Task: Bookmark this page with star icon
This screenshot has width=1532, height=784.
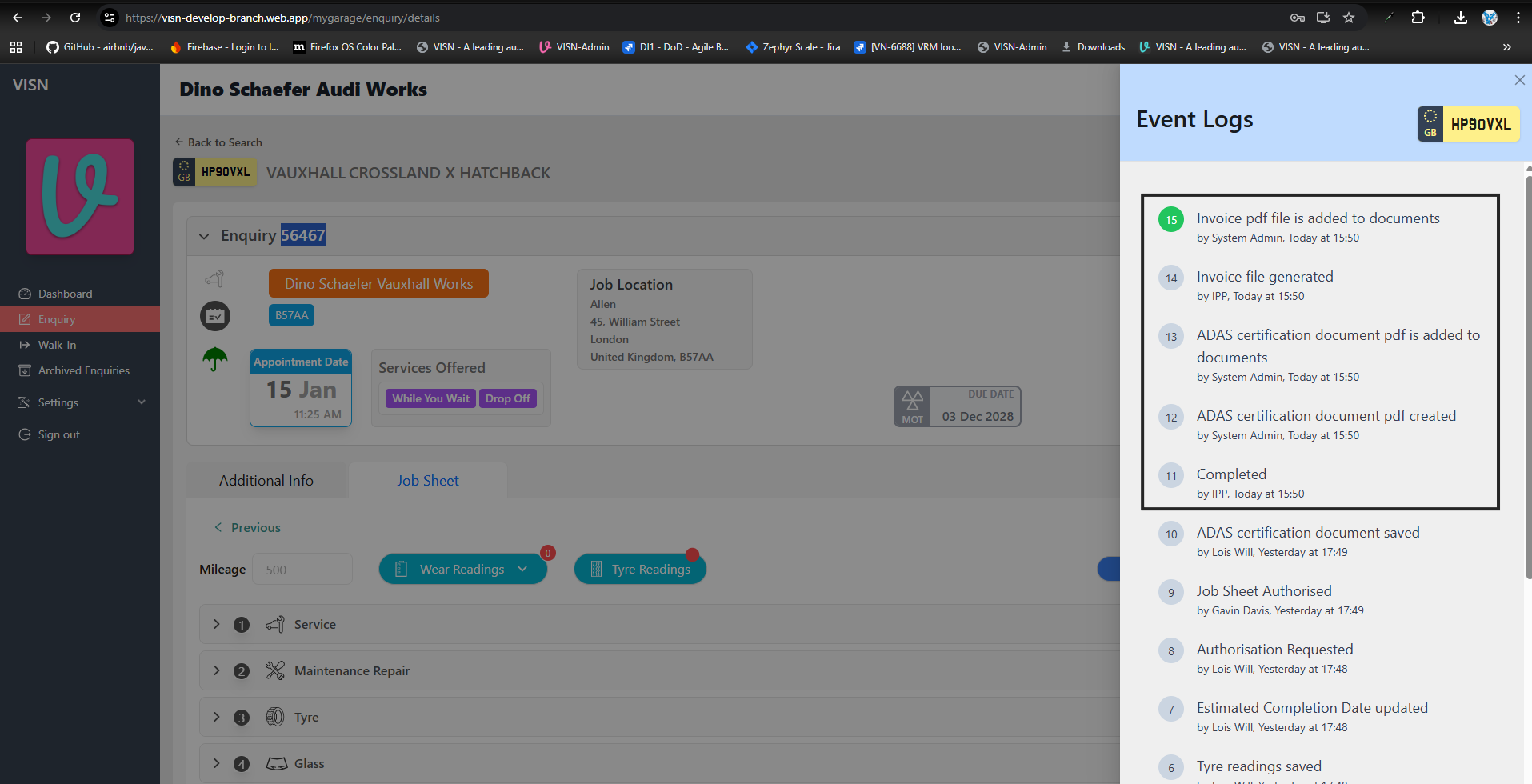Action: tap(1349, 18)
